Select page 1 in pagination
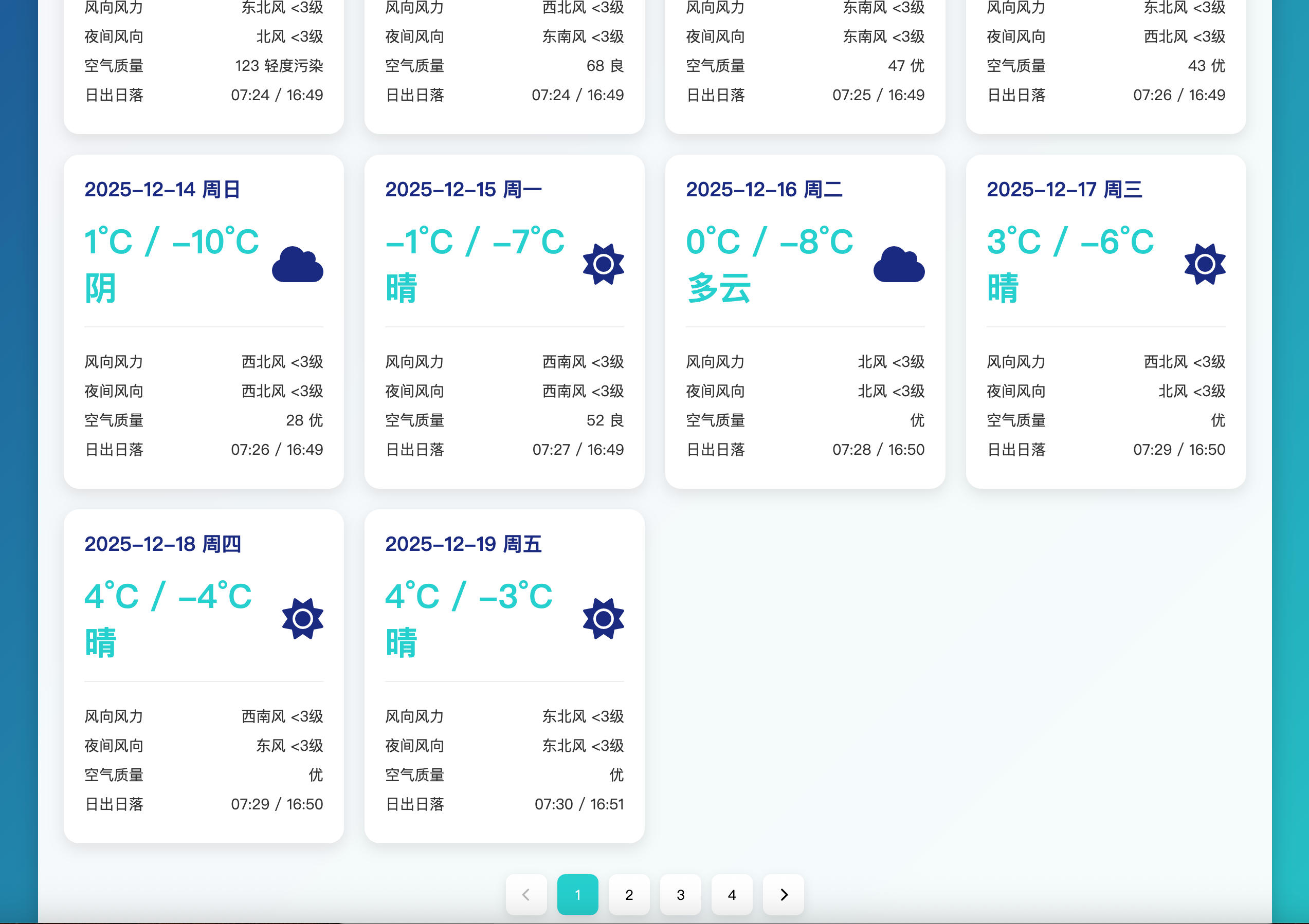This screenshot has width=1309, height=924. tap(577, 894)
